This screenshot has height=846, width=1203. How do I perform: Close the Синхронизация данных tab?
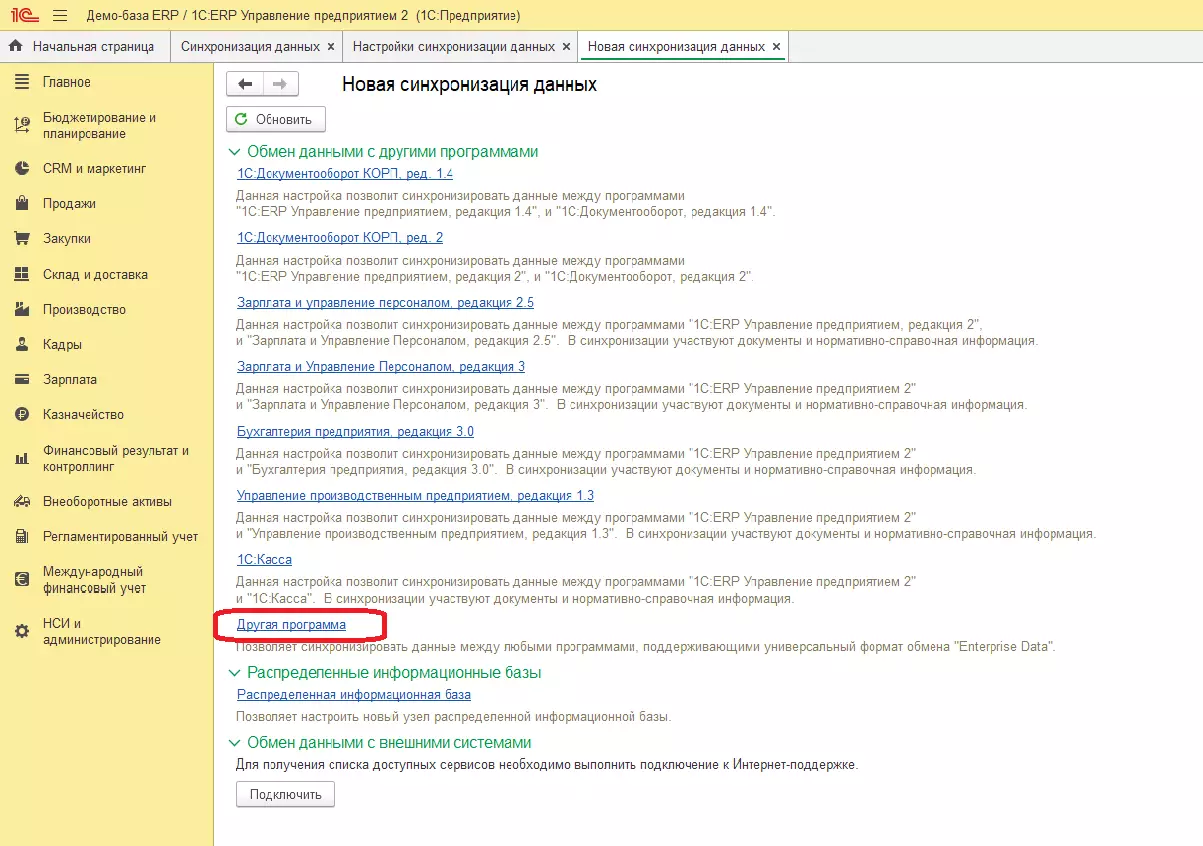(330, 47)
